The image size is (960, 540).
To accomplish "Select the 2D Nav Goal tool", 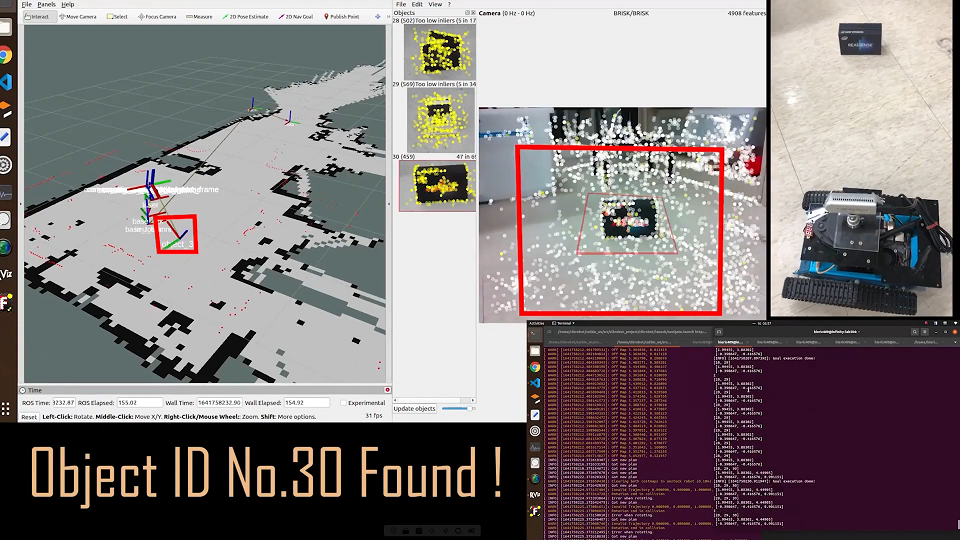I will (x=298, y=17).
